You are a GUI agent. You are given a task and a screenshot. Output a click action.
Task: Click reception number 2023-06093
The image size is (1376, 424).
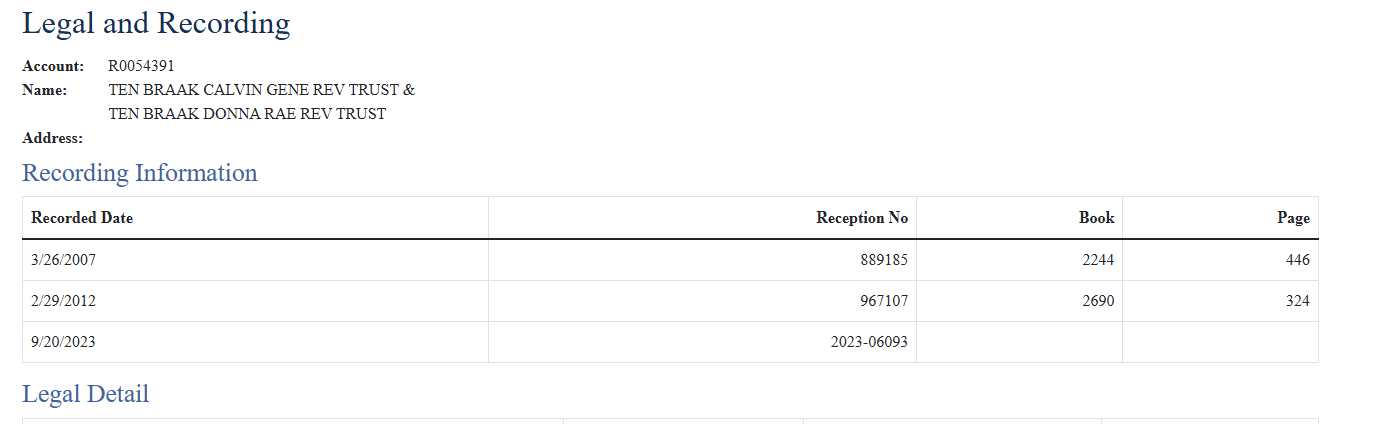pos(869,342)
